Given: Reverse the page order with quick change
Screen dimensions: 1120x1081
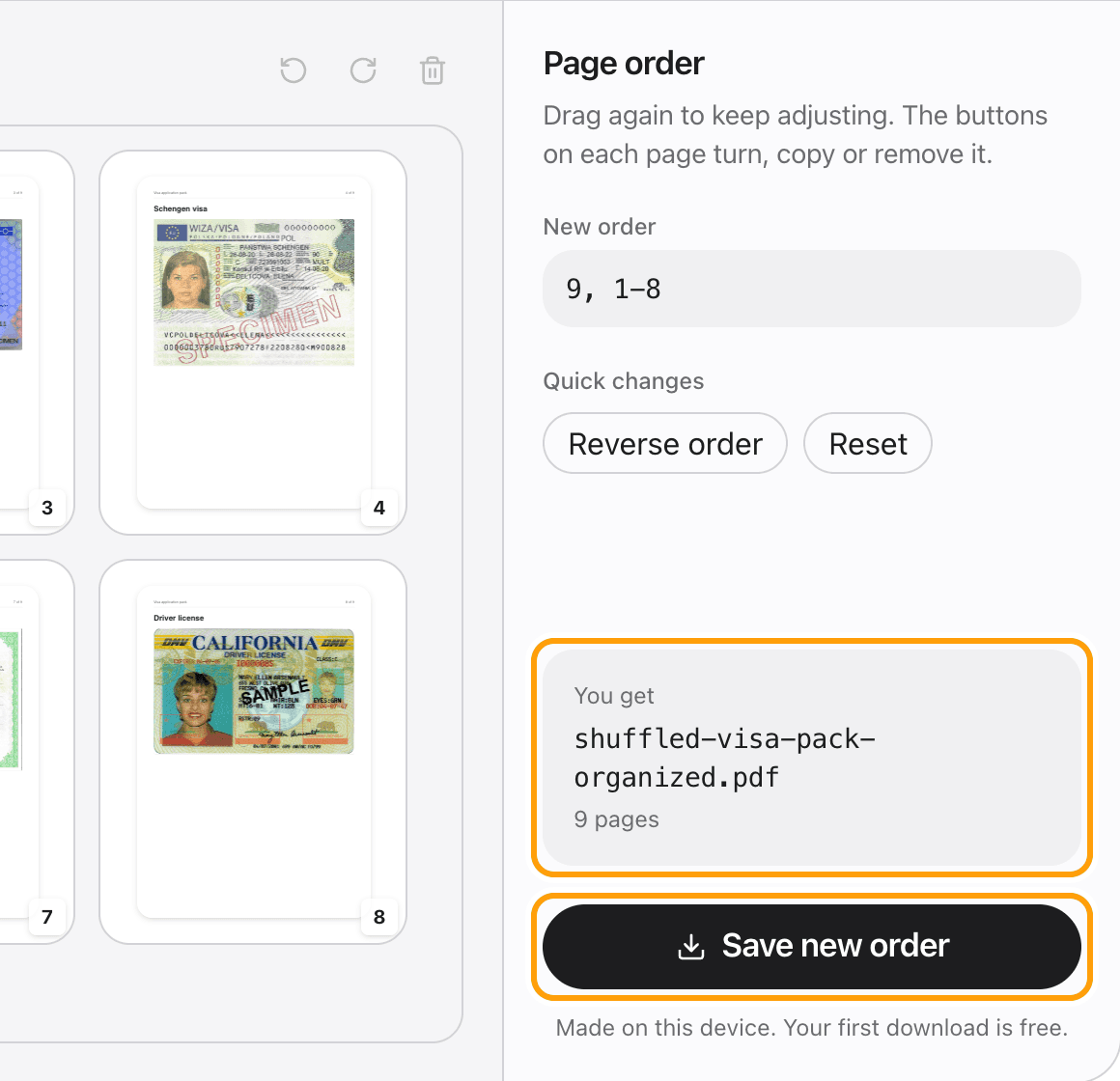Looking at the screenshot, I should pyautogui.click(x=665, y=443).
